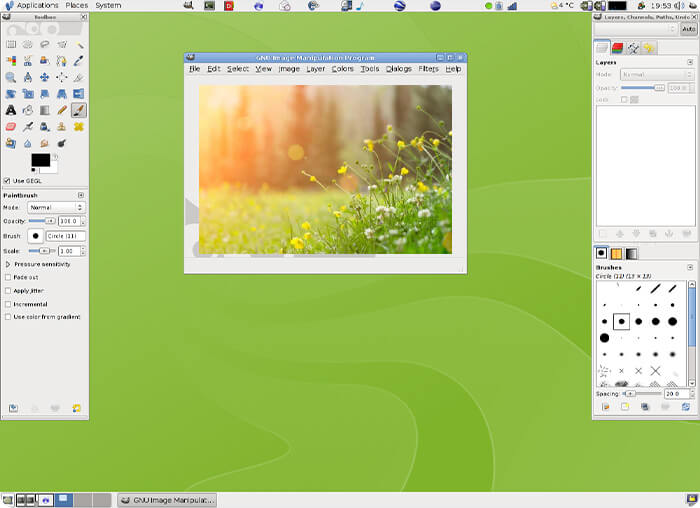Open the Brushes dock tab menu button
Screen dimensions: 700x508
pyautogui.click(x=690, y=267)
